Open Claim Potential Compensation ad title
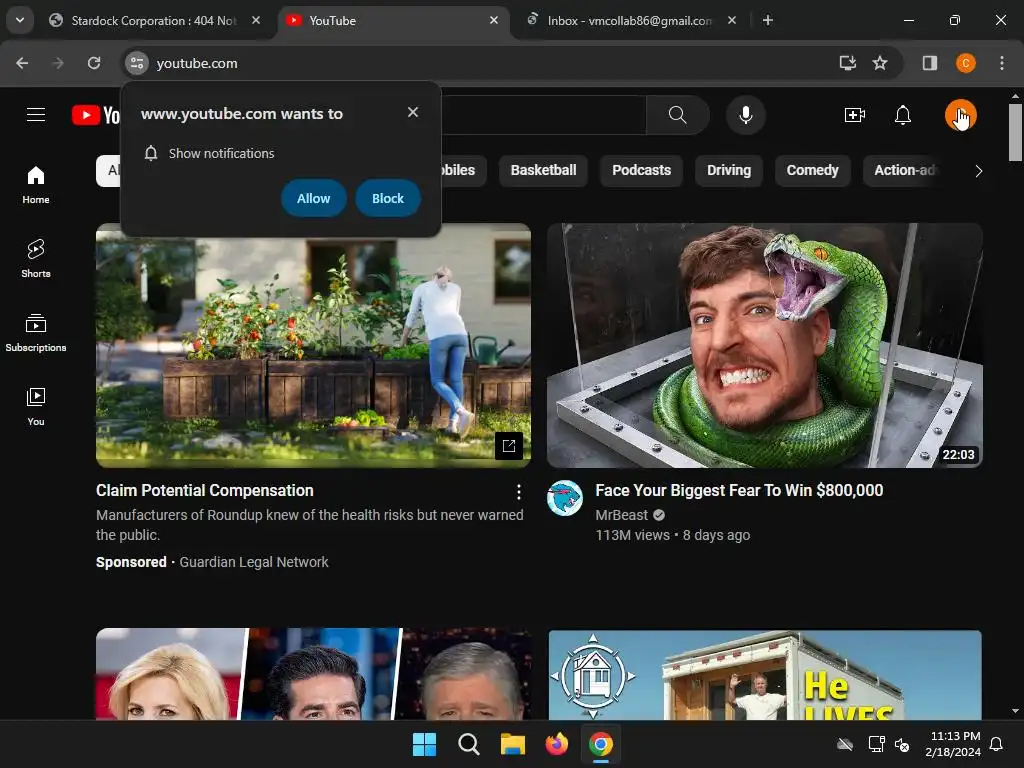Image resolution: width=1024 pixels, height=768 pixels. tap(204, 490)
